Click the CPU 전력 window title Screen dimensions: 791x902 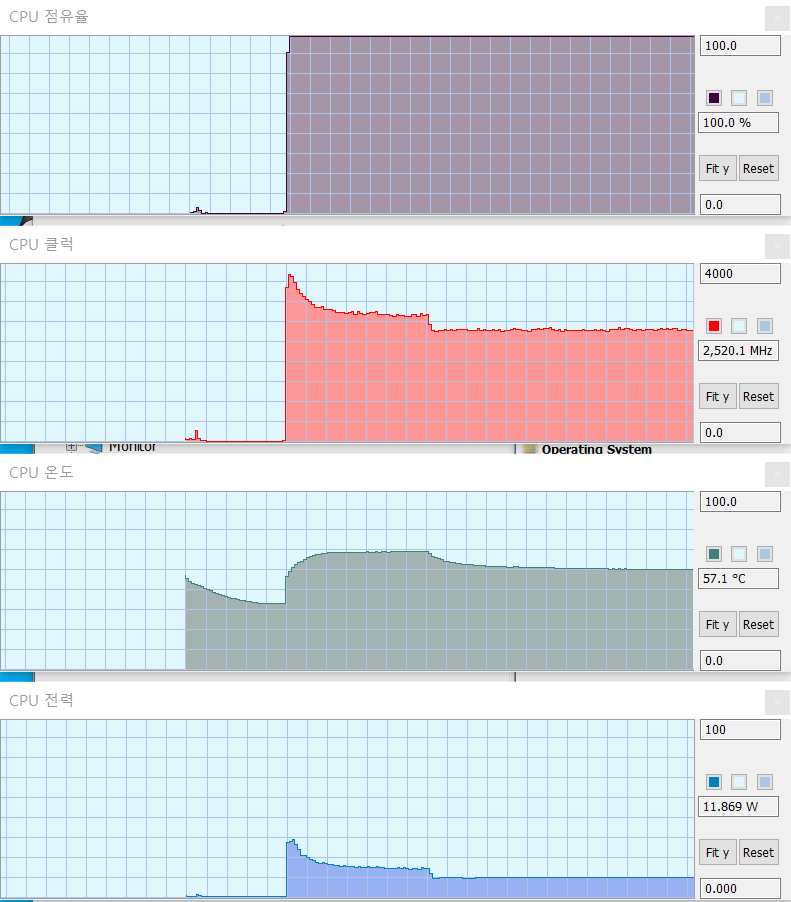tap(41, 700)
